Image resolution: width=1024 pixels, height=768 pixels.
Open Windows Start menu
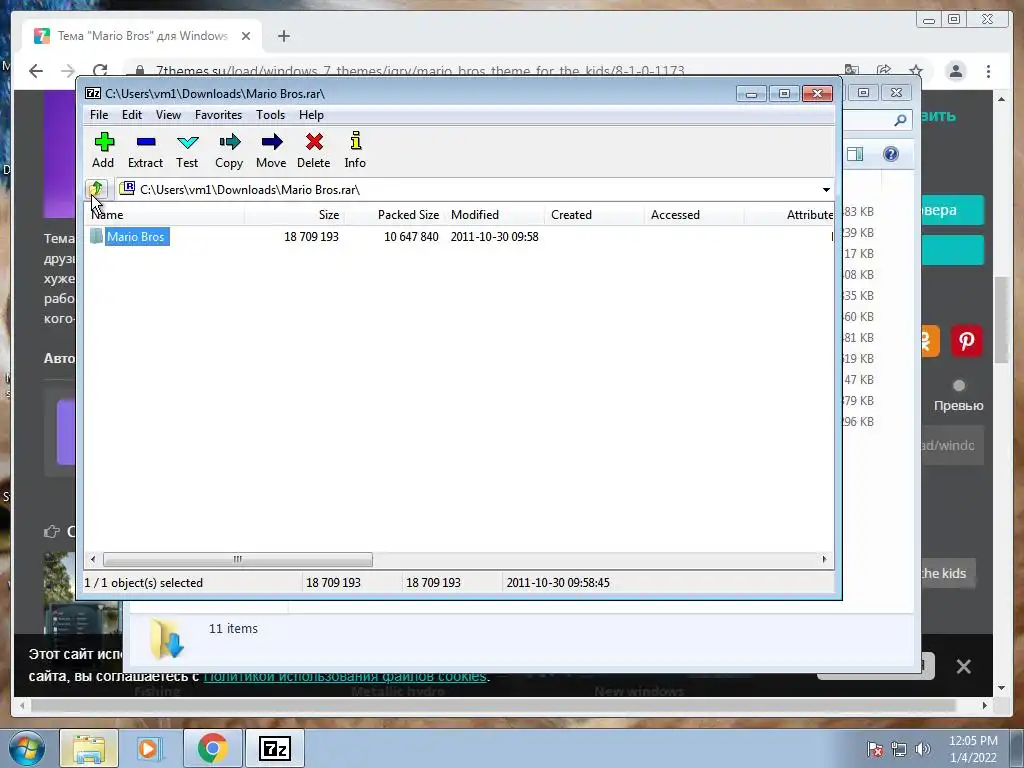(26, 748)
